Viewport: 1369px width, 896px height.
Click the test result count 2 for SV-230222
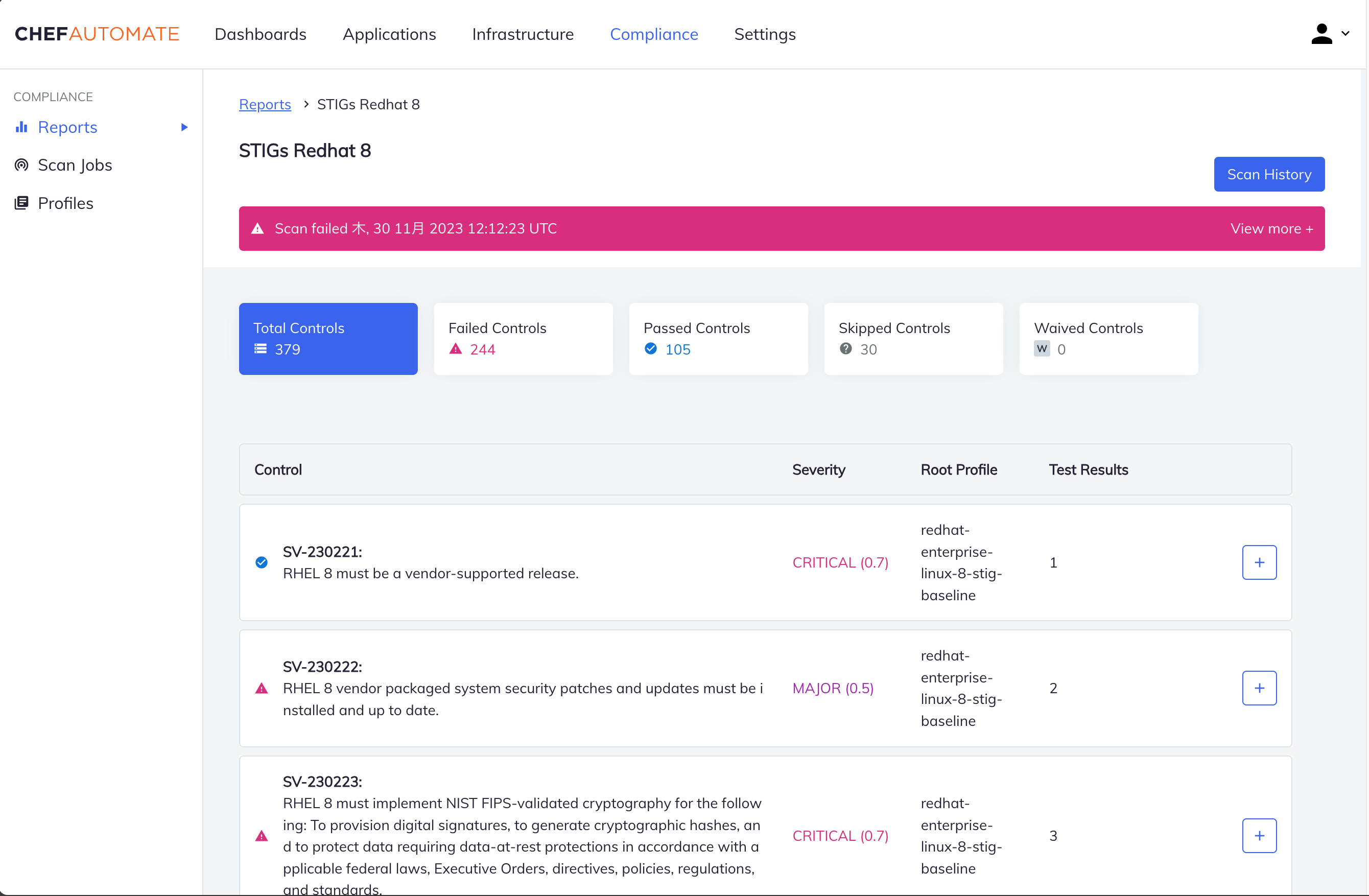(1053, 689)
